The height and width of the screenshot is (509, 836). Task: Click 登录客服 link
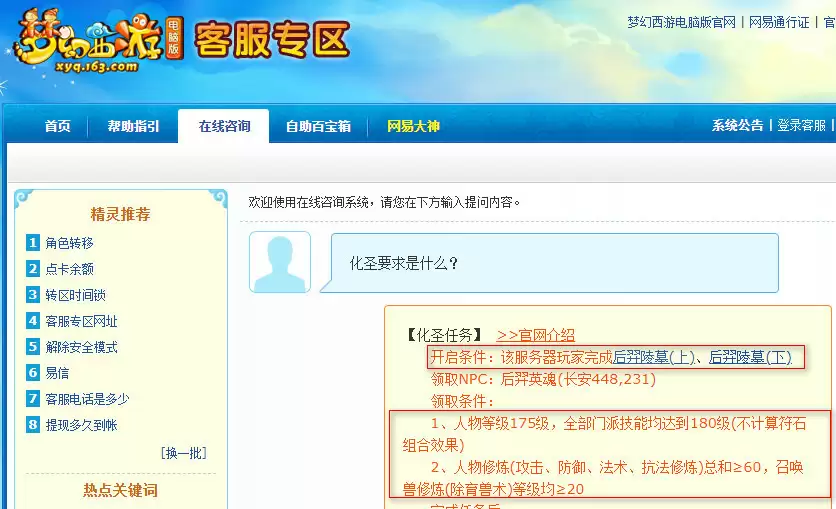coord(801,125)
